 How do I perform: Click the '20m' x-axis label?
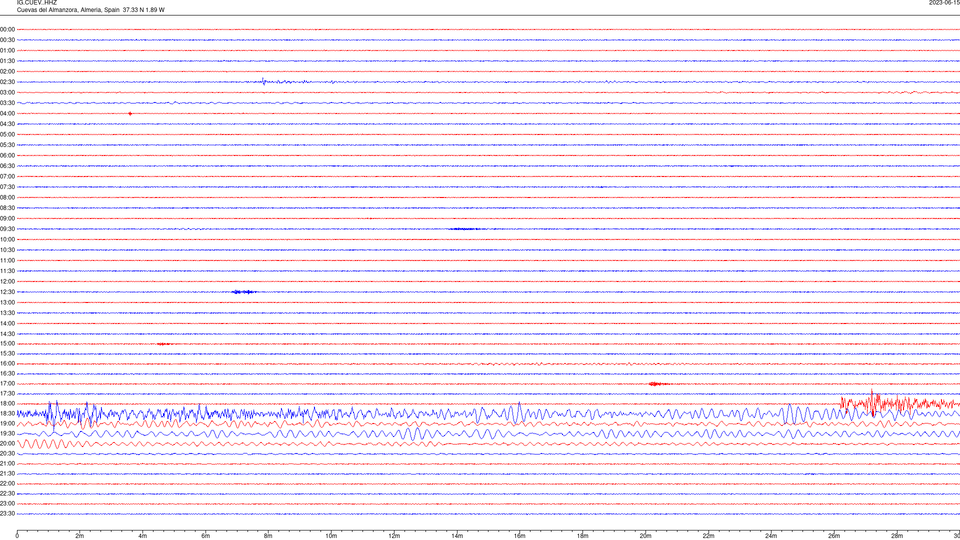click(x=645, y=536)
